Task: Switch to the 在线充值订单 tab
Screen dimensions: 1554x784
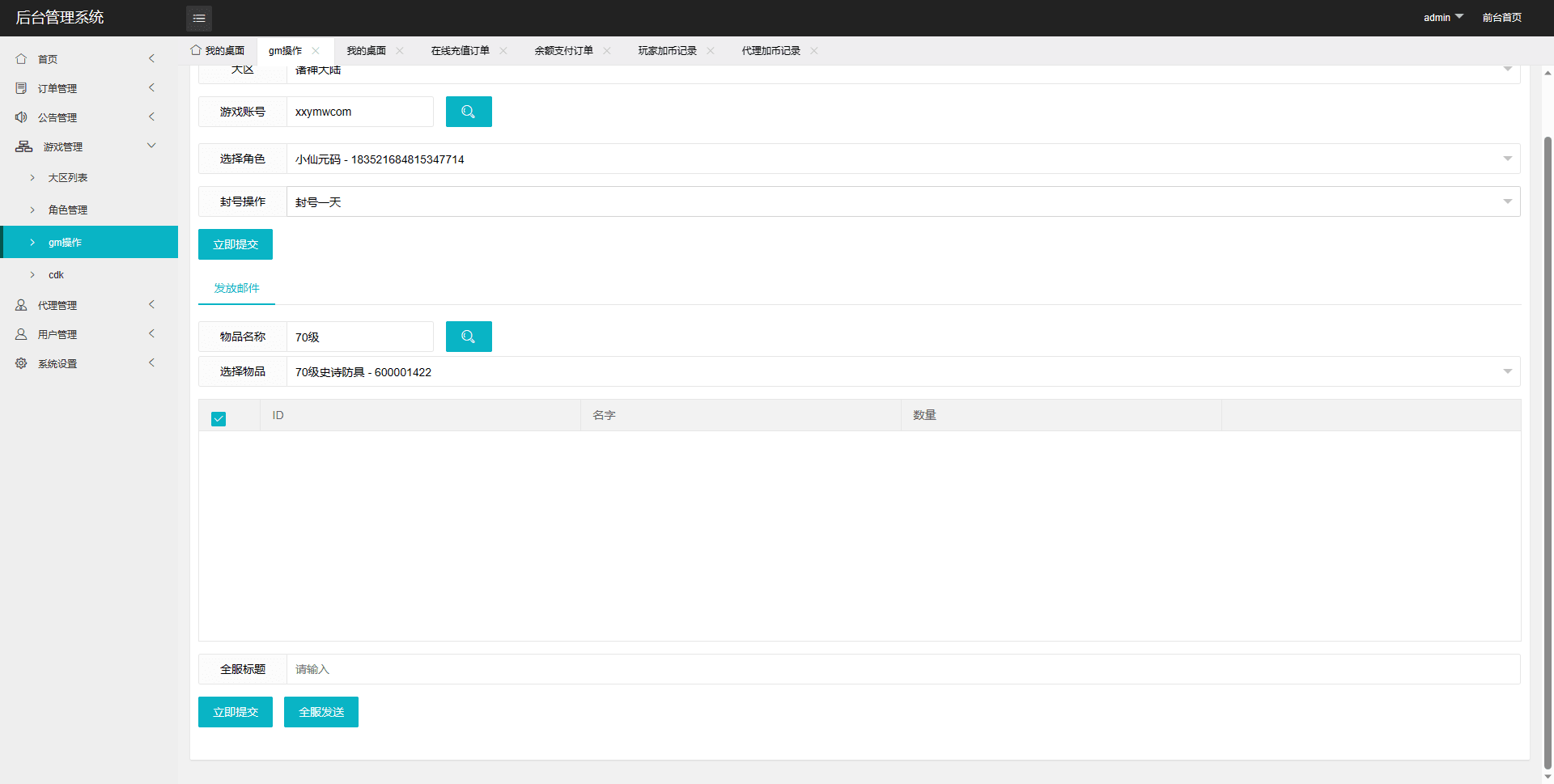Action: pyautogui.click(x=460, y=50)
